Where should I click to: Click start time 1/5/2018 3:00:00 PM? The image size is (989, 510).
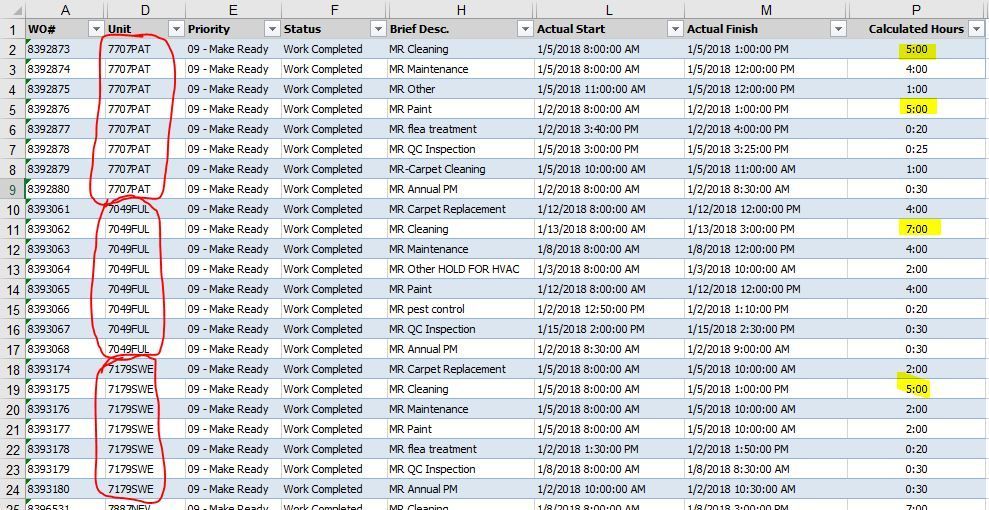pos(609,149)
